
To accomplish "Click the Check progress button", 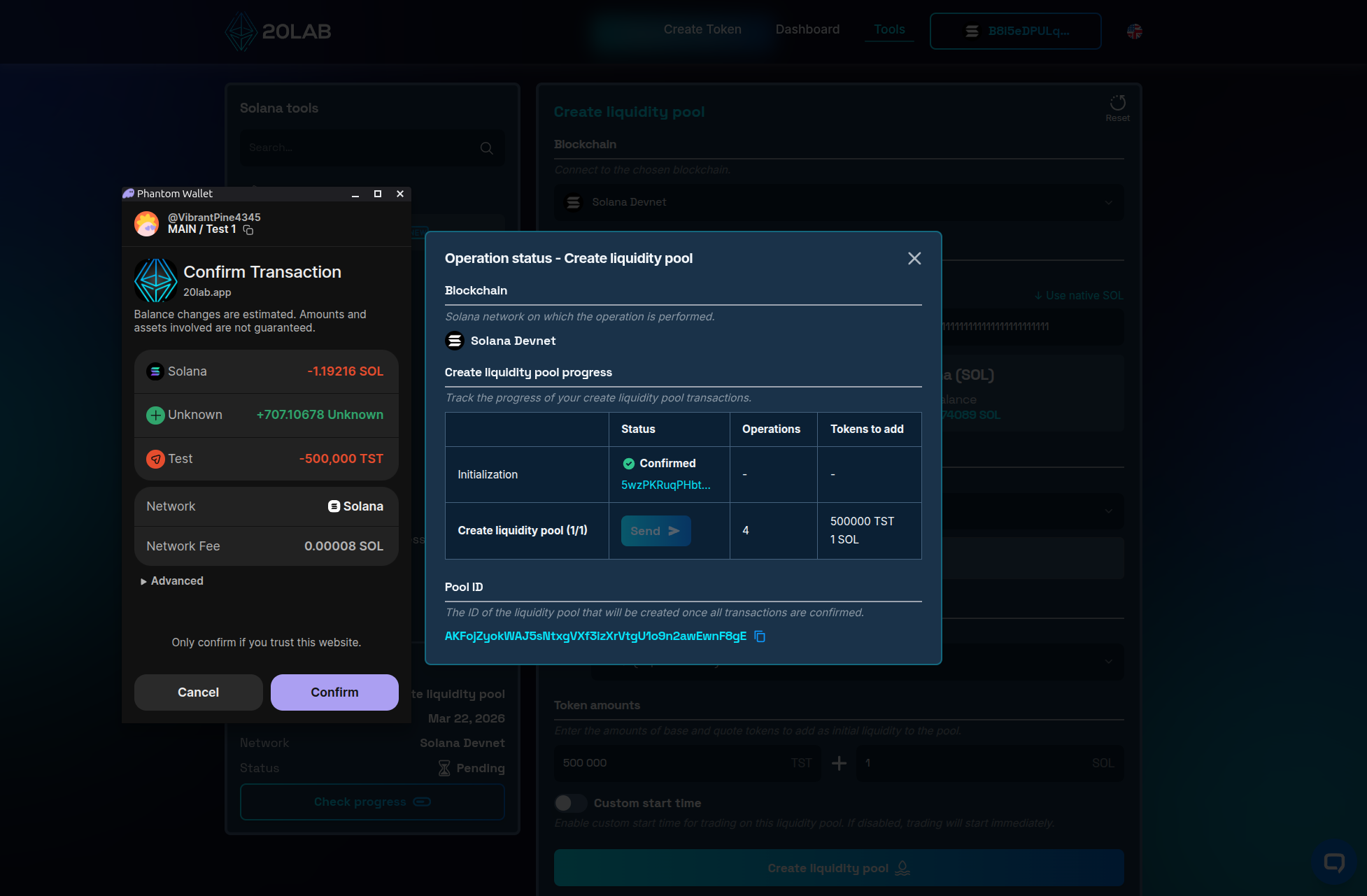I will tap(372, 802).
